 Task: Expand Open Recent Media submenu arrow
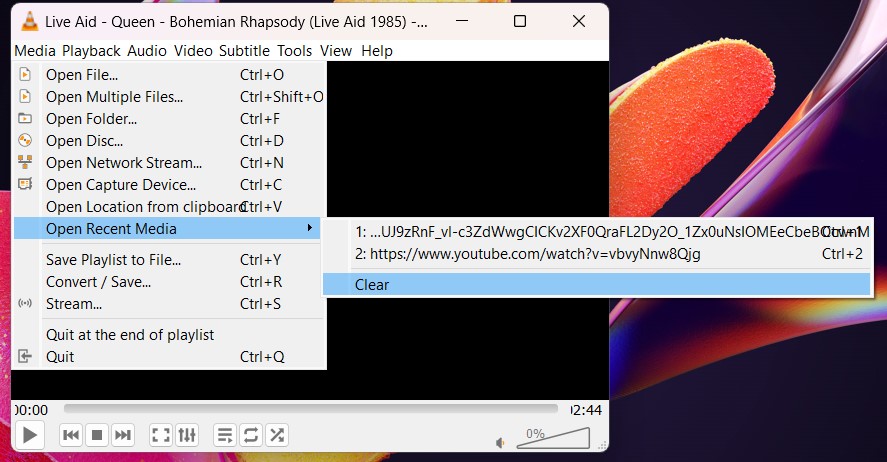309,228
